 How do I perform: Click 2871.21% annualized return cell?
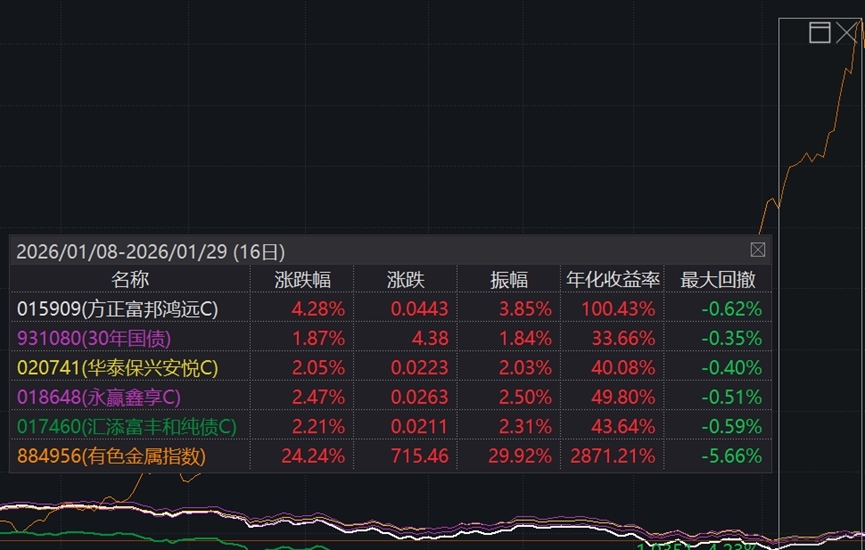(x=613, y=456)
